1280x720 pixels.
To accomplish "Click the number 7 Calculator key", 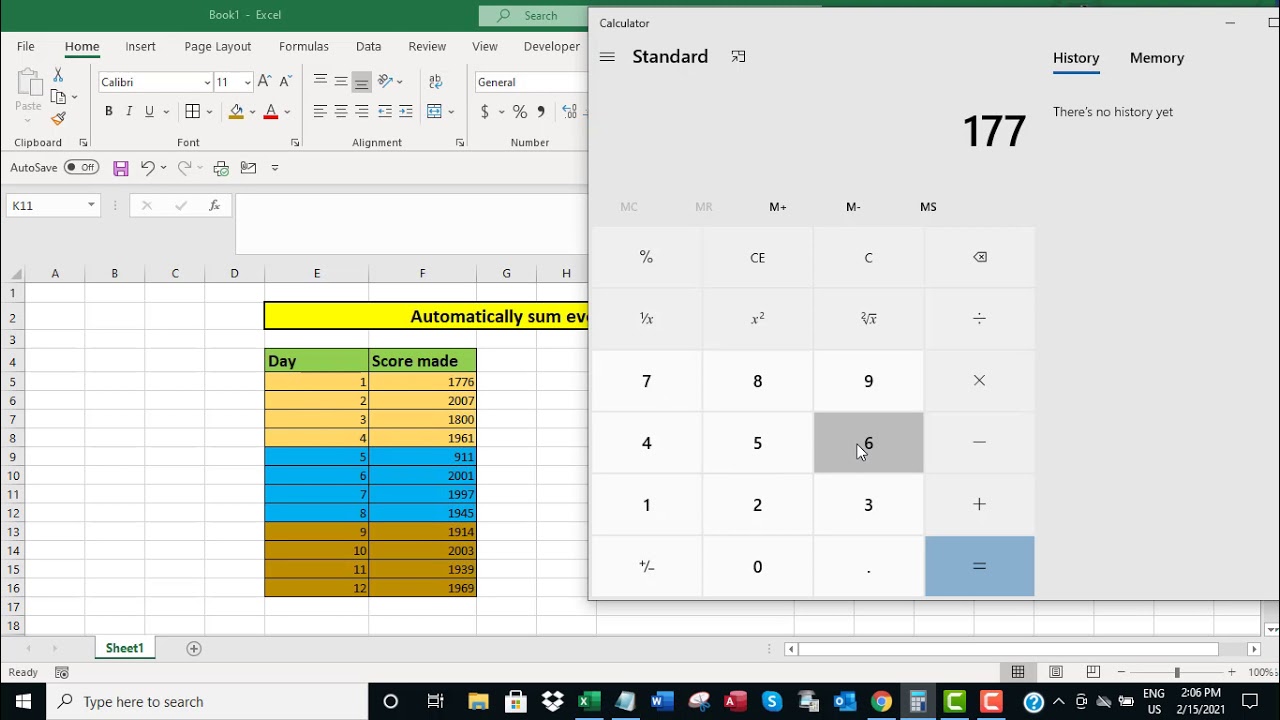I will (646, 381).
